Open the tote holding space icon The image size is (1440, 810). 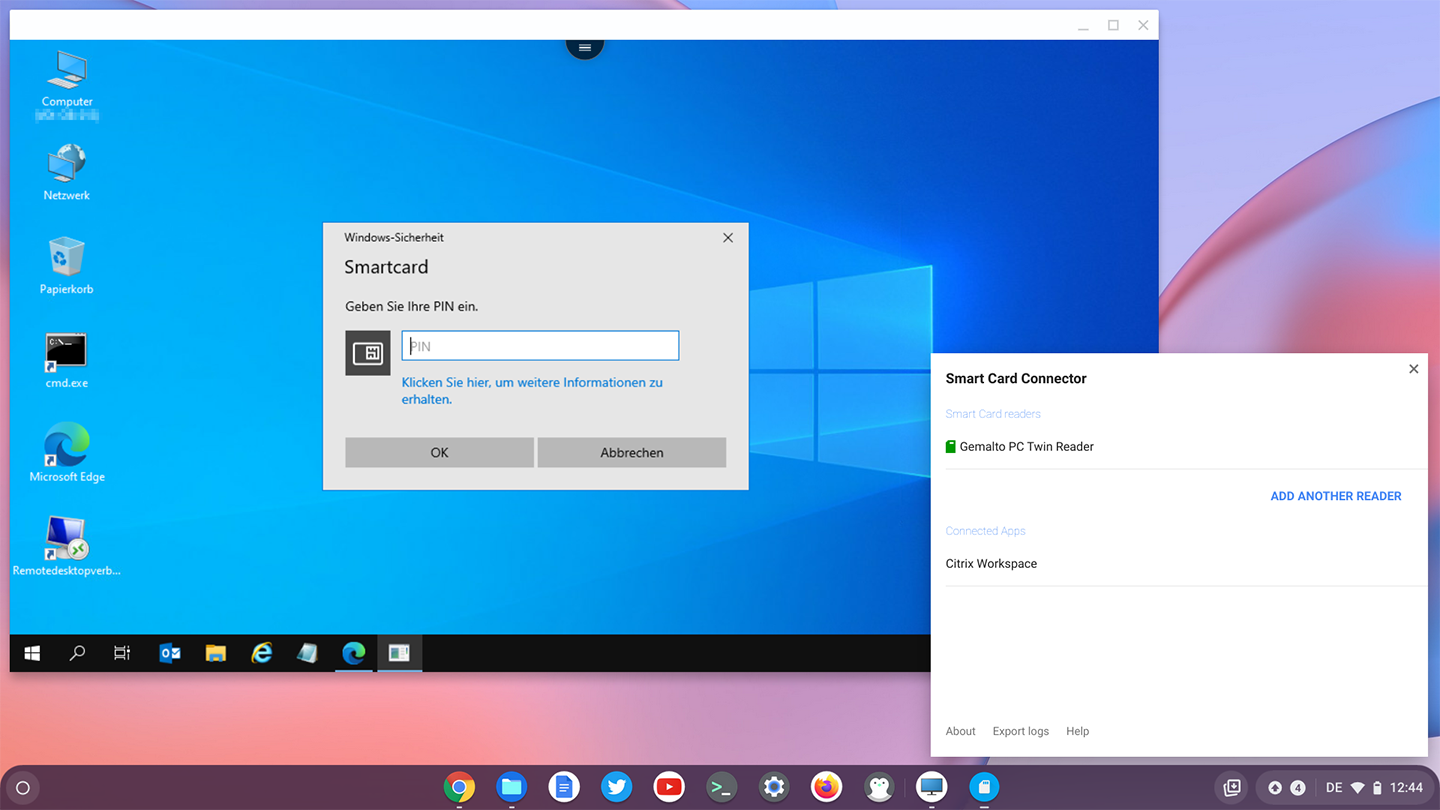pyautogui.click(x=1232, y=788)
